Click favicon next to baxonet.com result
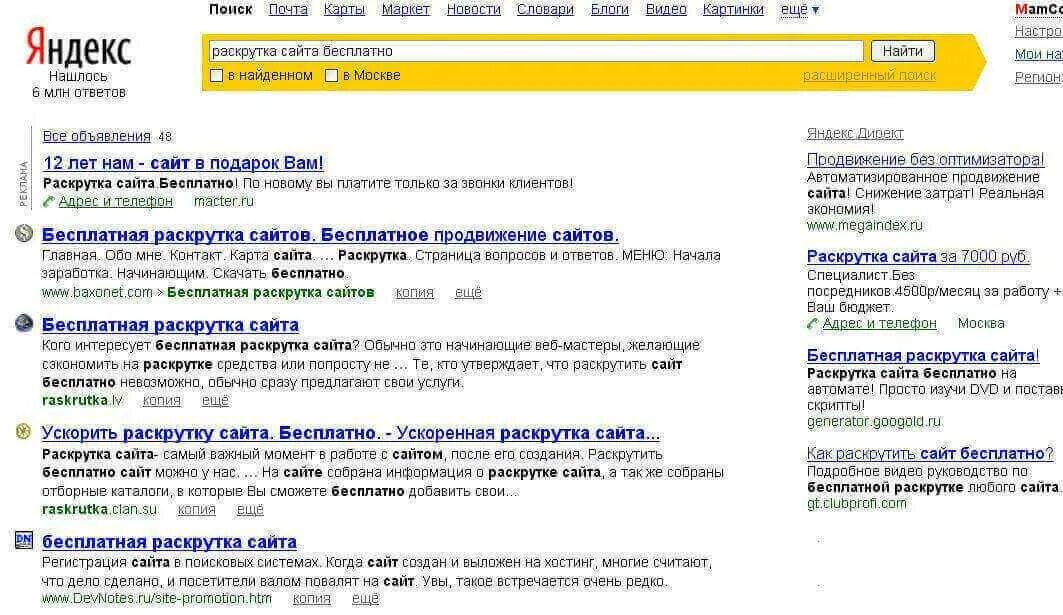The width and height of the screenshot is (1063, 615). [x=24, y=233]
